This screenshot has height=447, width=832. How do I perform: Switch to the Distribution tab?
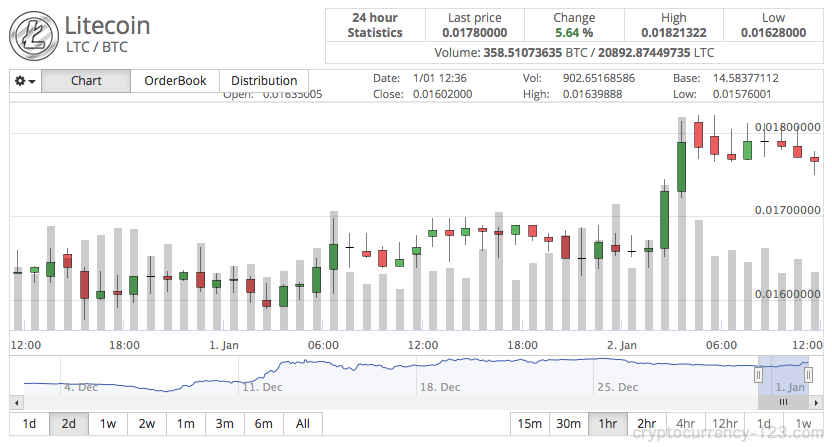(x=264, y=81)
